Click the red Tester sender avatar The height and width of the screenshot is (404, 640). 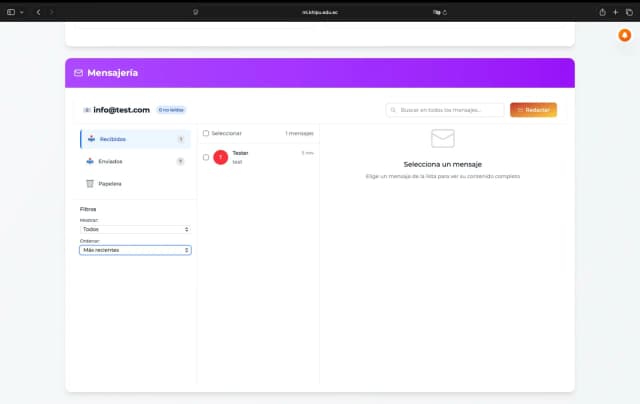(x=221, y=157)
